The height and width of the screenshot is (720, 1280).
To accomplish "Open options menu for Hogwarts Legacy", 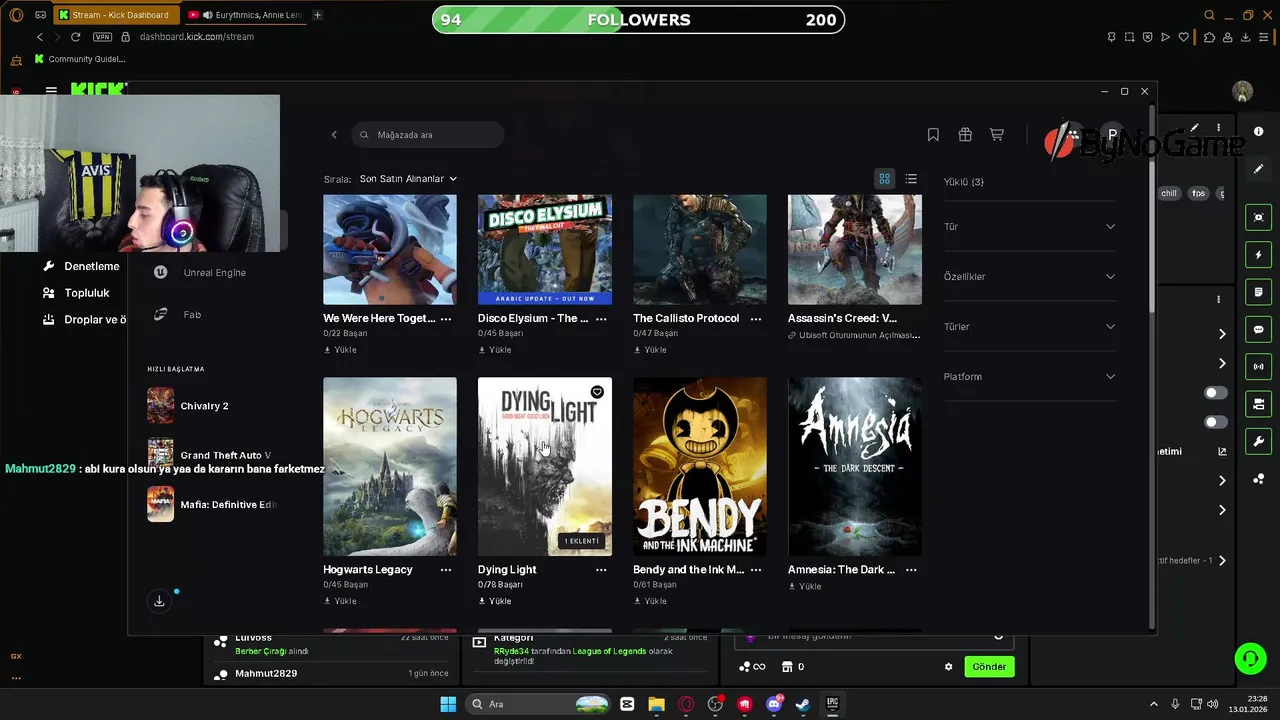I will 446,569.
